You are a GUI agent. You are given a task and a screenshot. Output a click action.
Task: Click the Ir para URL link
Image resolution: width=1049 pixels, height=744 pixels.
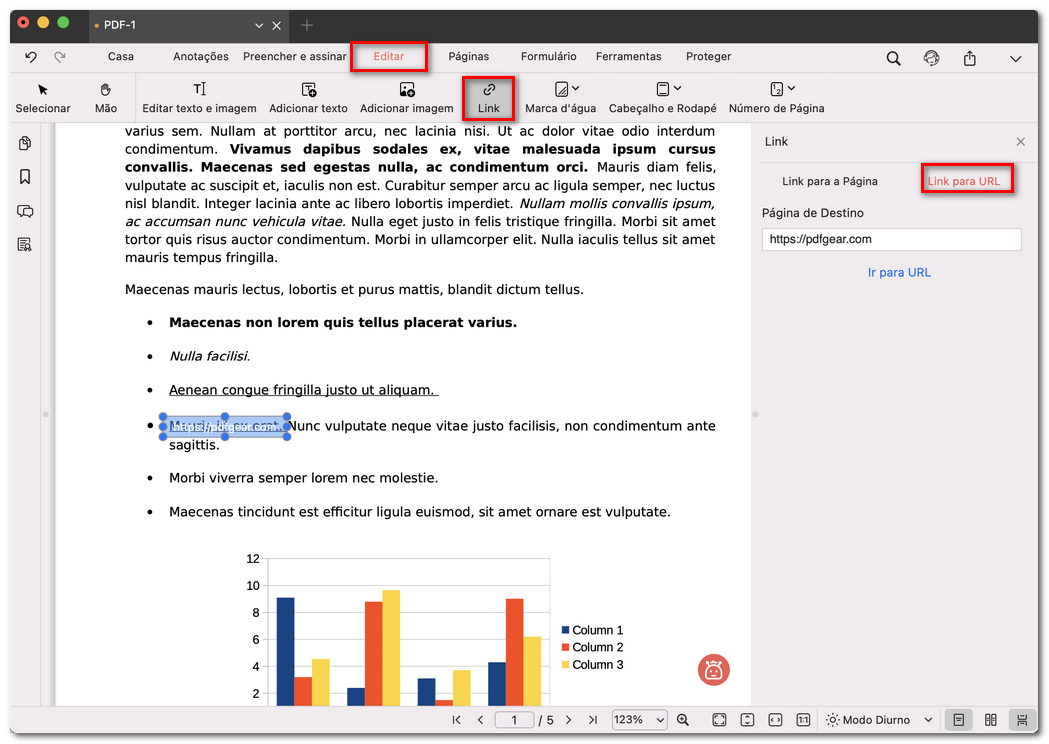[899, 272]
